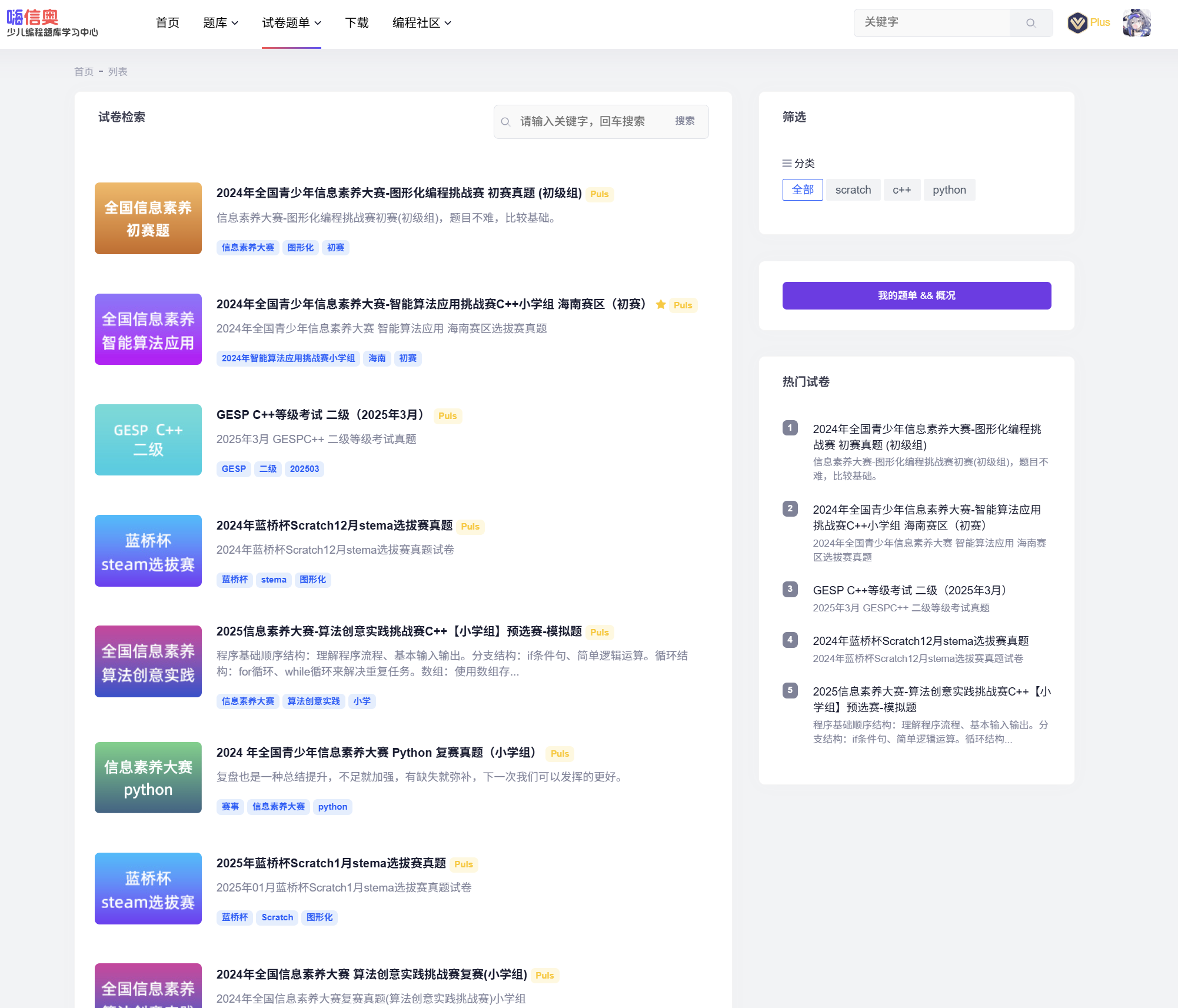Viewport: 1178px width, 1008px height.
Task: Click the Puls badge on the GESP C++ 二级 exam
Action: pos(447,416)
